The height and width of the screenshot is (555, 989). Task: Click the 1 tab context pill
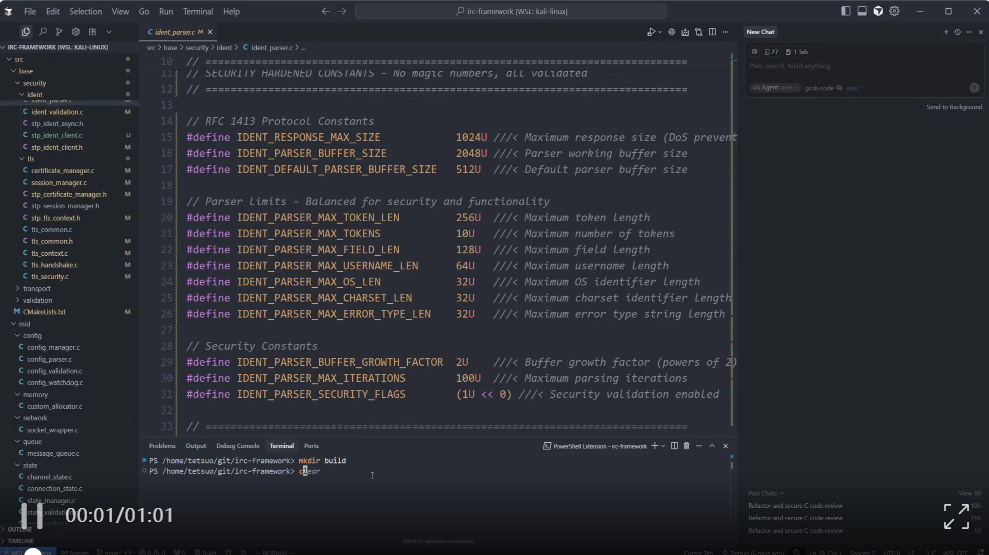[797, 52]
